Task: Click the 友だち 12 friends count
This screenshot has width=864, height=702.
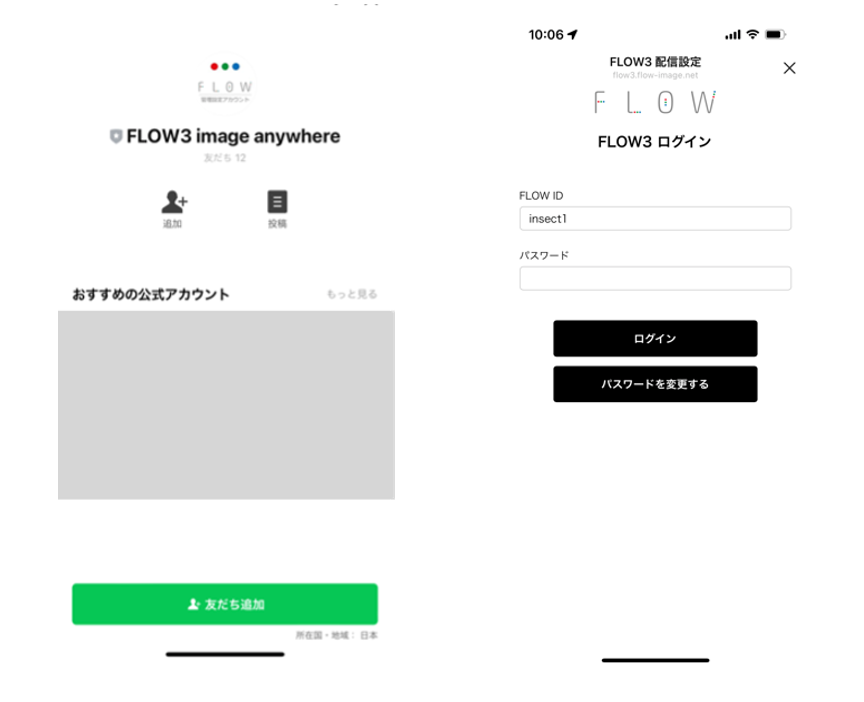Action: pos(225,159)
